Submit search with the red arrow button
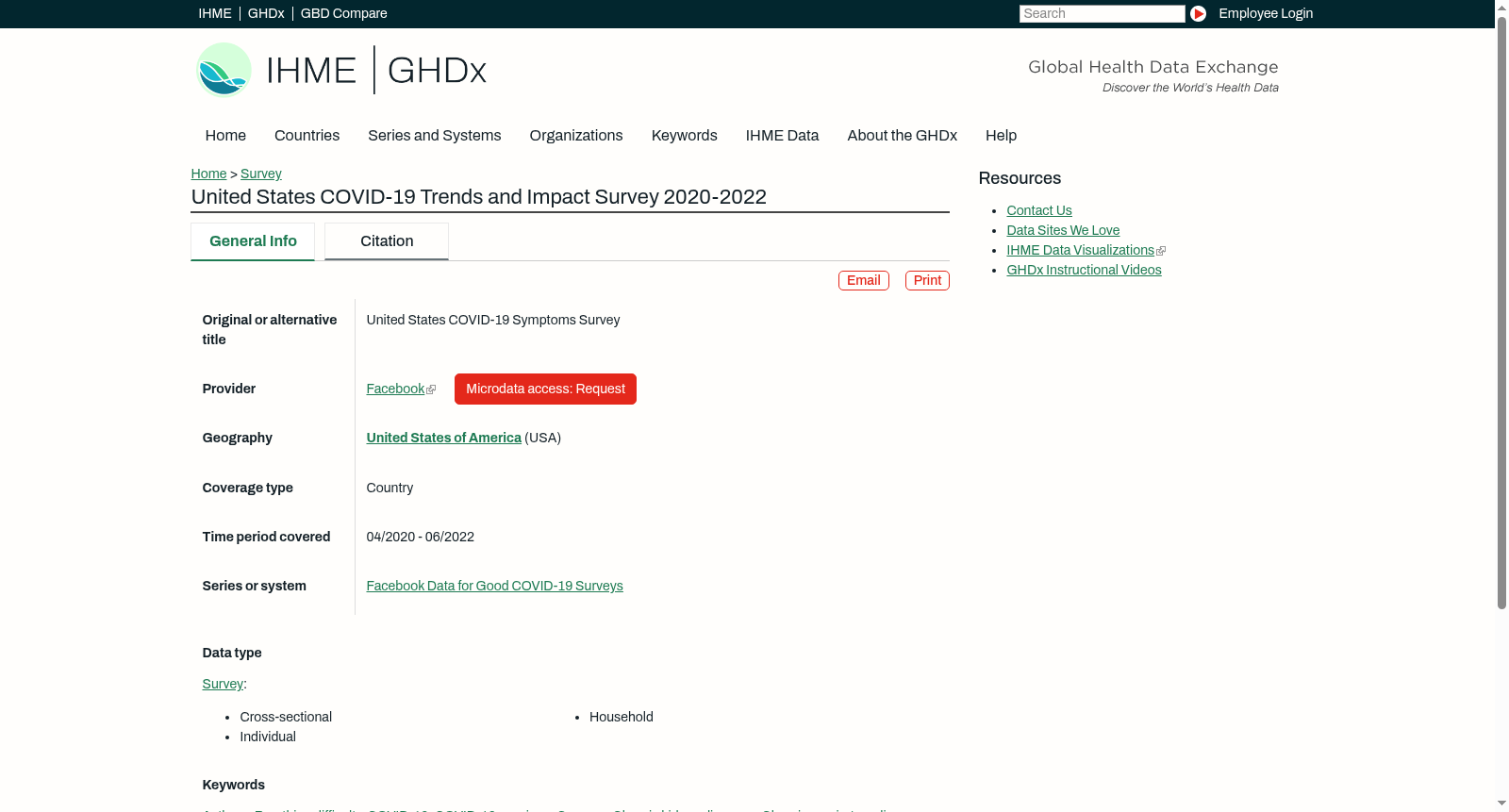The width and height of the screenshot is (1509, 812). pyautogui.click(x=1198, y=13)
